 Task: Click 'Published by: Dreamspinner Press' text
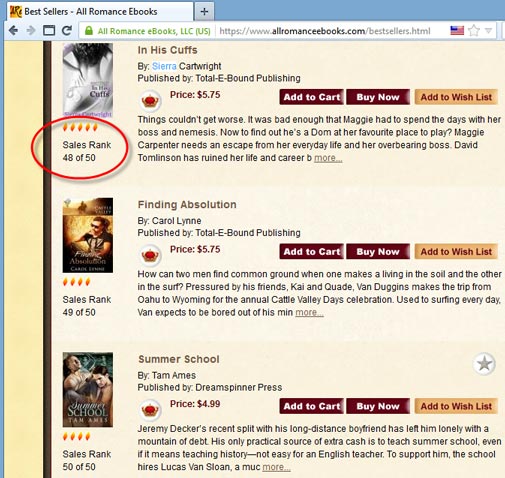click(210, 387)
